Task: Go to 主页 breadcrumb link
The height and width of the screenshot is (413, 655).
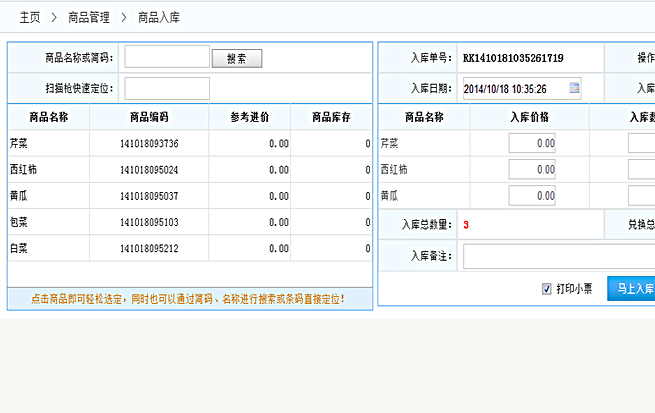Action: 30,18
